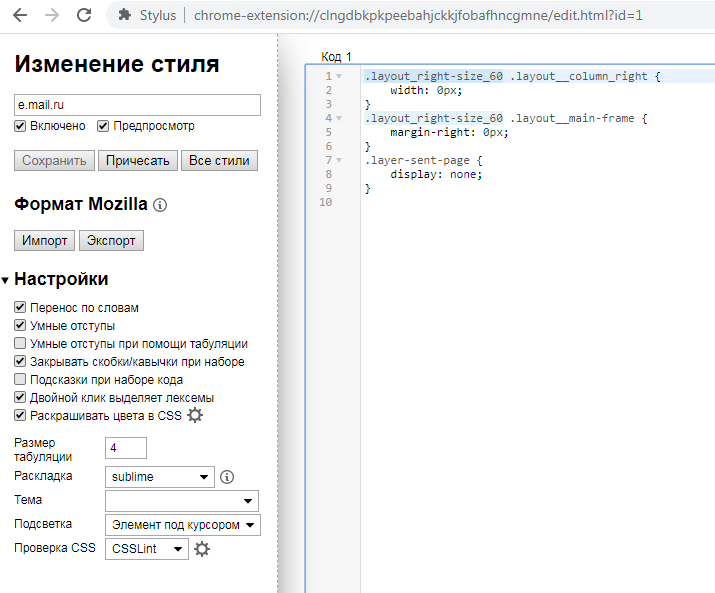Screen dimensions: 715x593
Task: Click the .layout__column_right selector on line 1
Action: click(x=579, y=76)
